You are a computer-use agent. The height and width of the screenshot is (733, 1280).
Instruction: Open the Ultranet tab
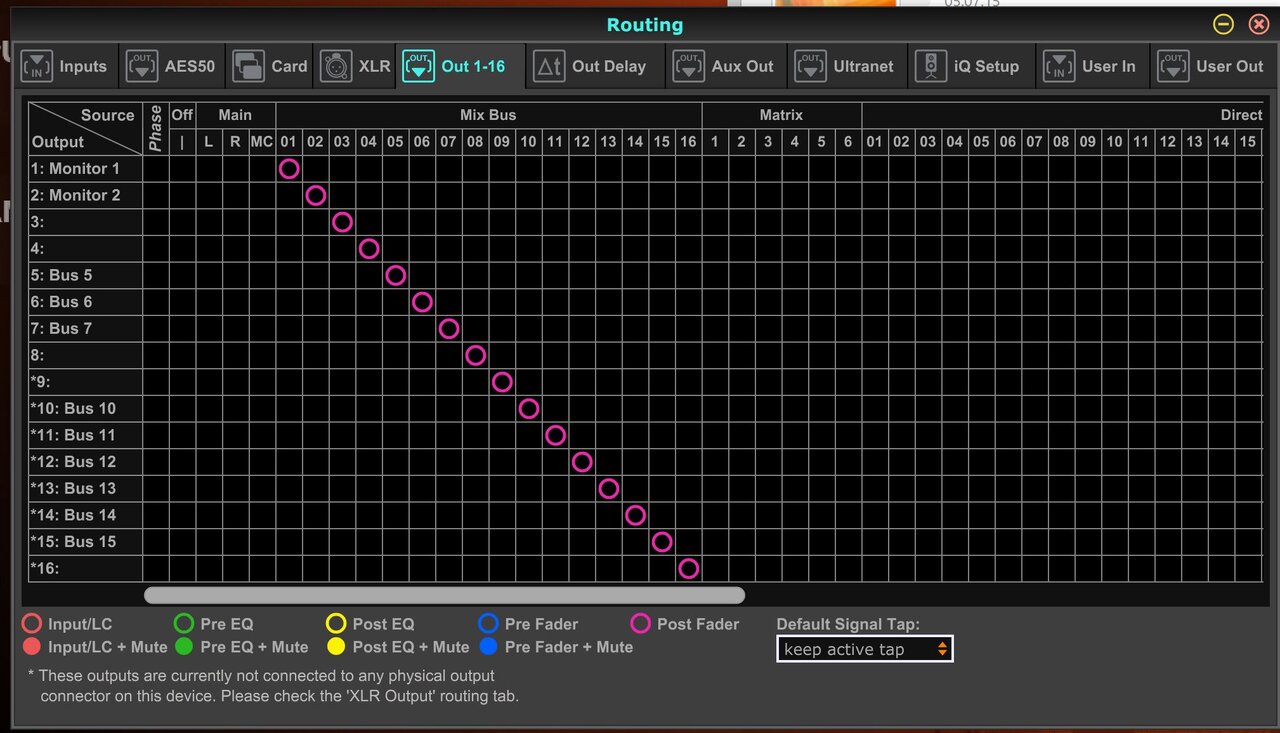pyautogui.click(x=846, y=67)
